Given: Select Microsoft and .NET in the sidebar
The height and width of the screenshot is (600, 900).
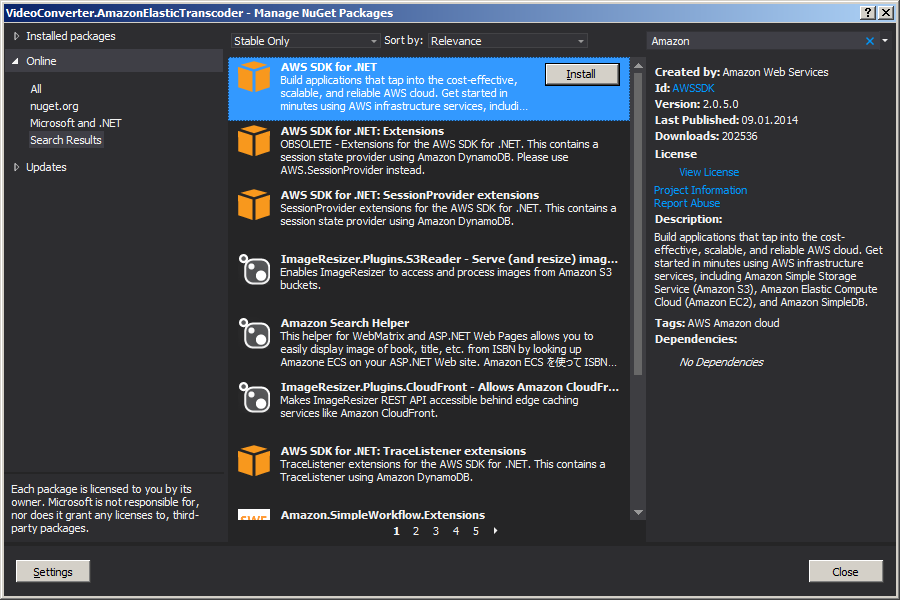Looking at the screenshot, I should tap(73, 122).
